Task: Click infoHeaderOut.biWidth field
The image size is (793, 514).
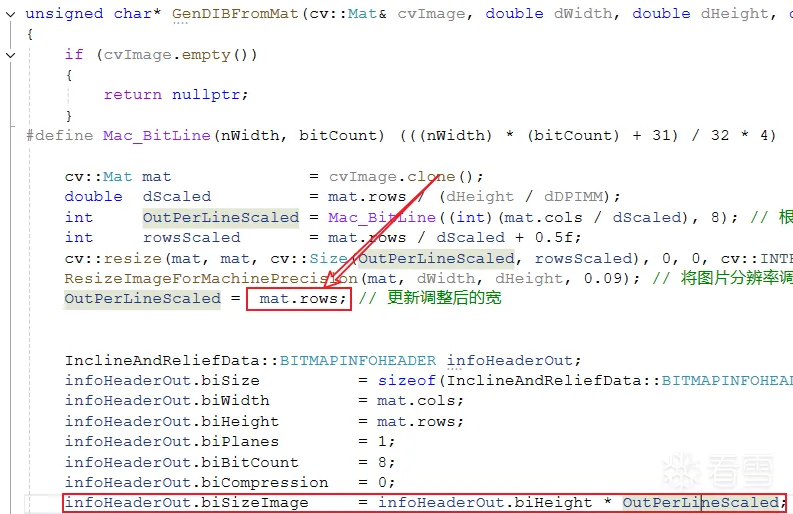Action: click(x=167, y=401)
